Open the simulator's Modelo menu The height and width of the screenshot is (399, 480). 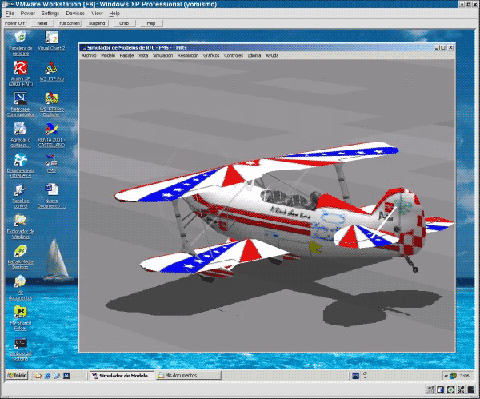tap(108, 55)
